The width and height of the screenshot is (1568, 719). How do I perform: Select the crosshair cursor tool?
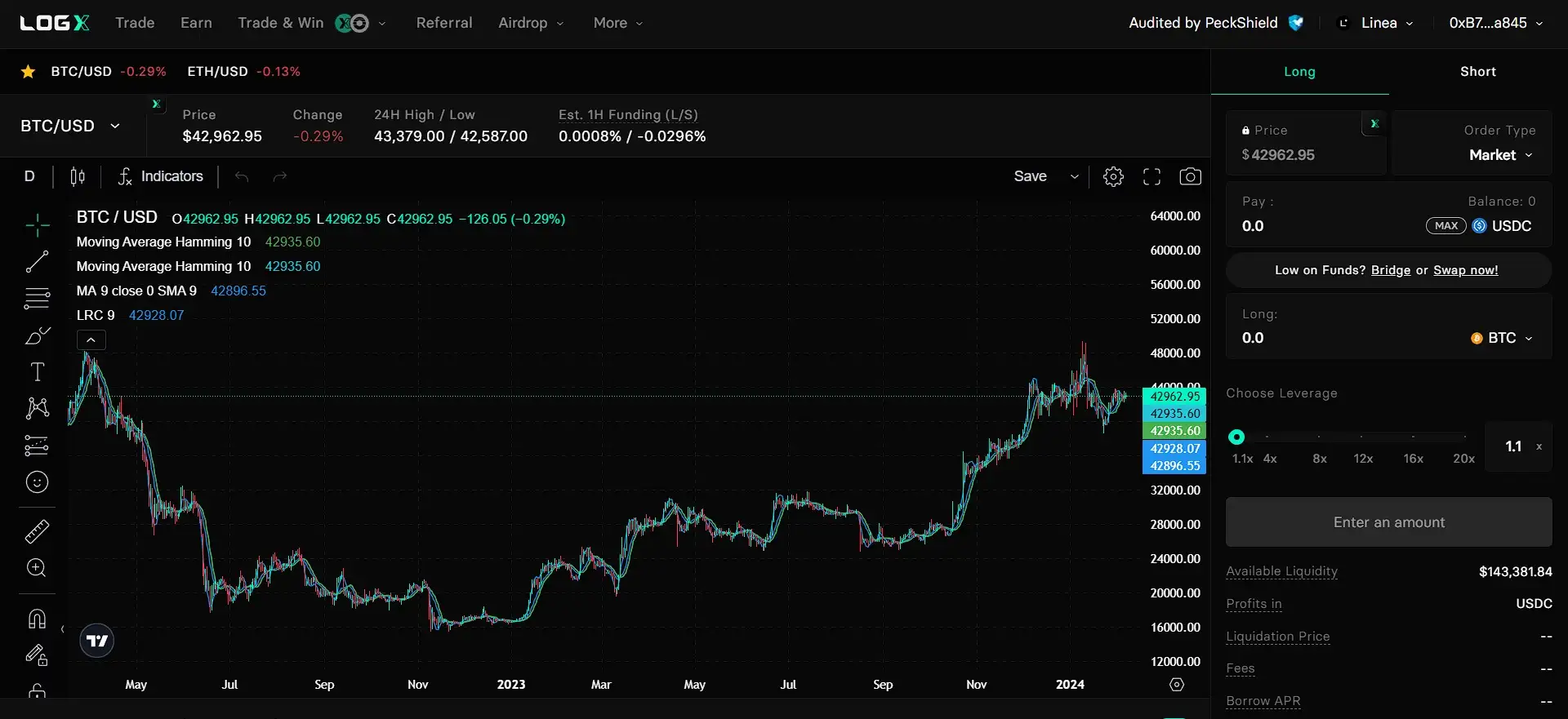click(x=37, y=225)
